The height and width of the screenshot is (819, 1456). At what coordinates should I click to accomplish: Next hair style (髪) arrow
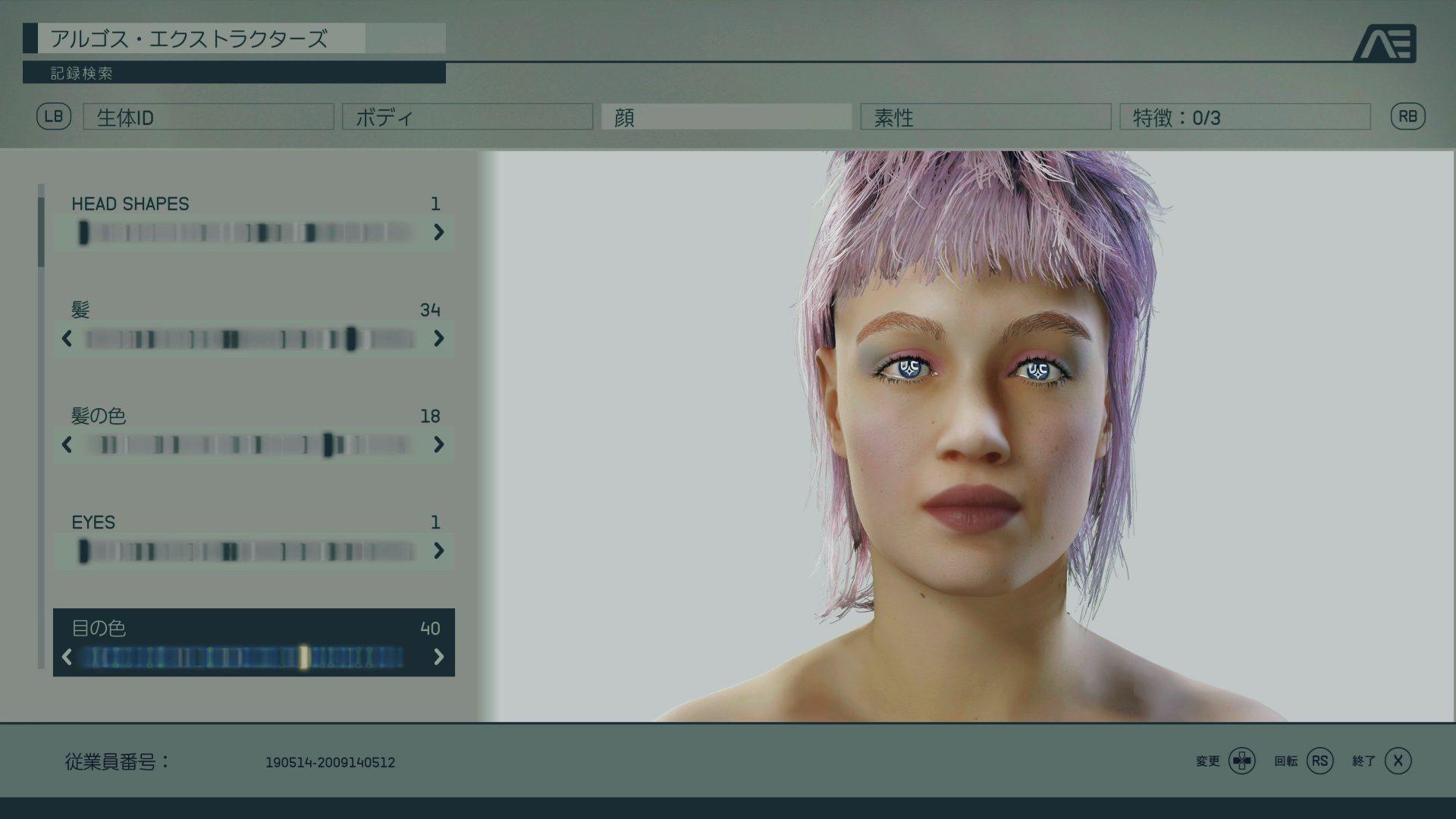pos(438,338)
